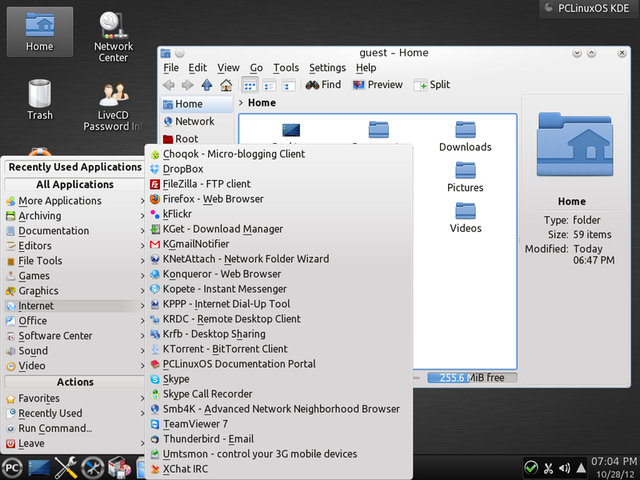This screenshot has height=480, width=640.
Task: Switch to icons view mode
Action: (x=250, y=85)
